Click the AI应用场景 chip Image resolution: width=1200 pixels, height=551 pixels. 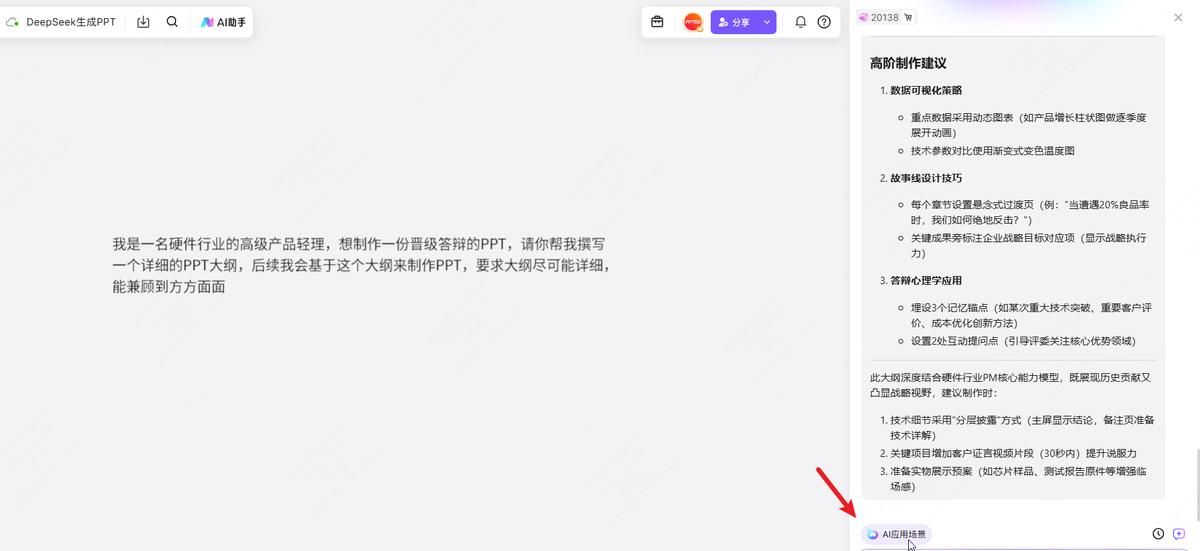897,534
